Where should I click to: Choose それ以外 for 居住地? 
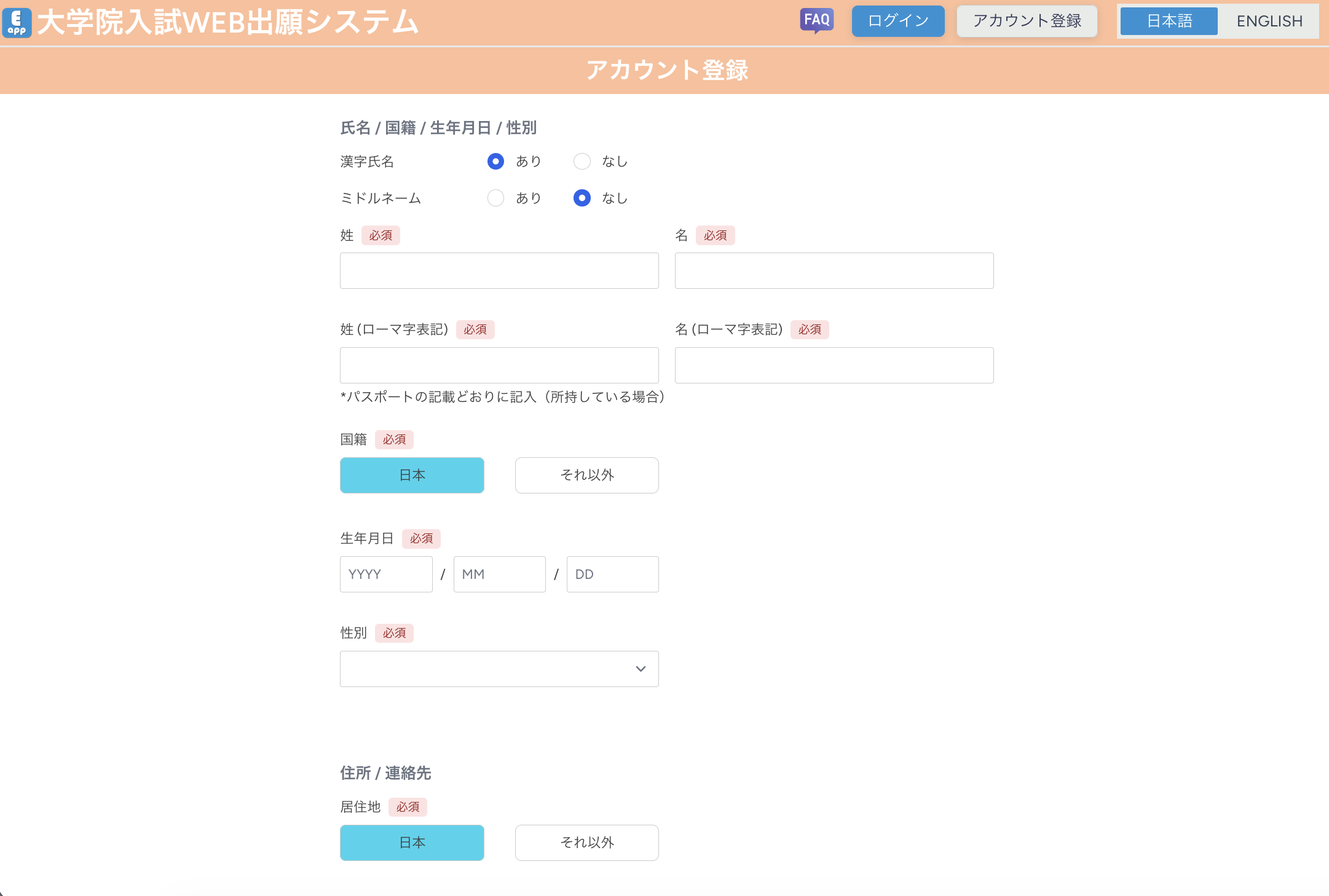point(586,843)
